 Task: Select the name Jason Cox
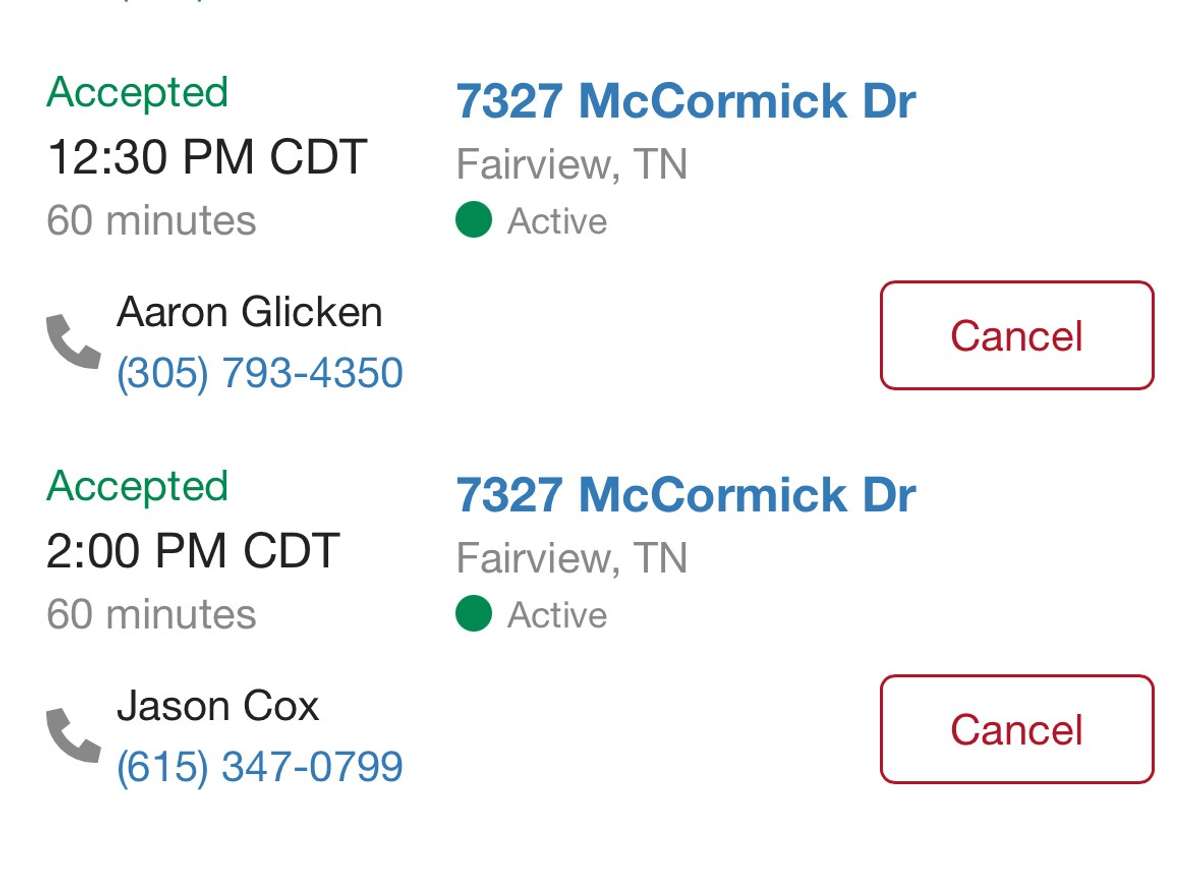click(x=218, y=706)
